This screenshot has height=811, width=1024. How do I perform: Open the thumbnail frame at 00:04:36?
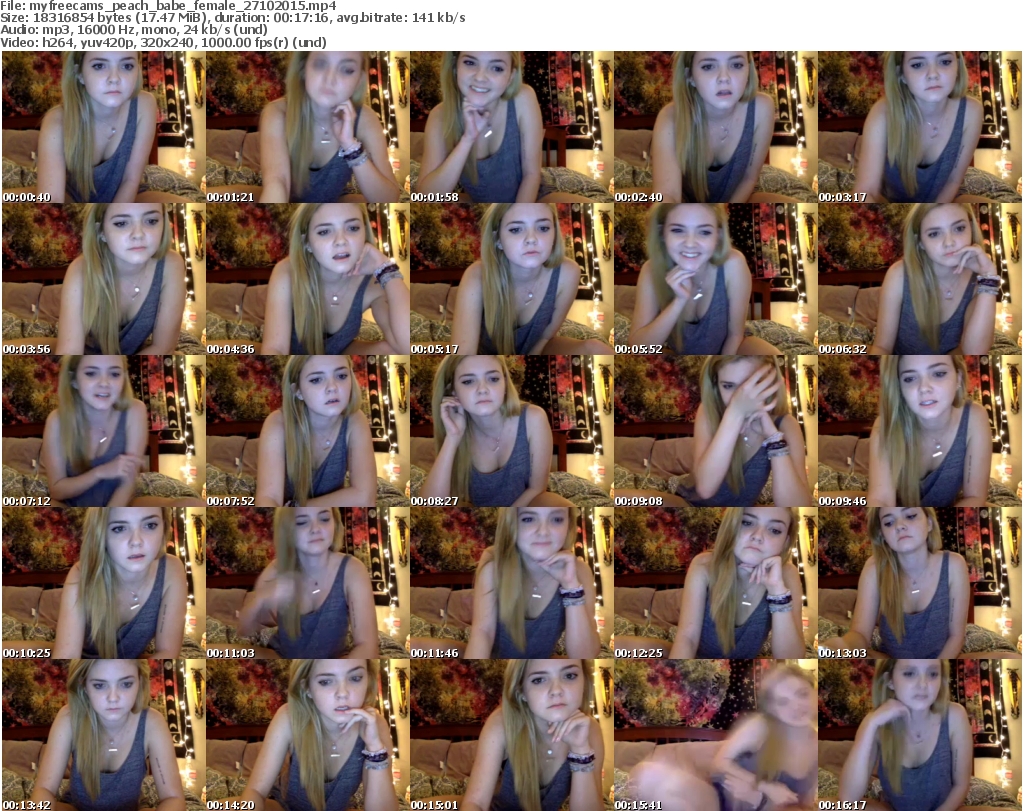click(x=308, y=279)
